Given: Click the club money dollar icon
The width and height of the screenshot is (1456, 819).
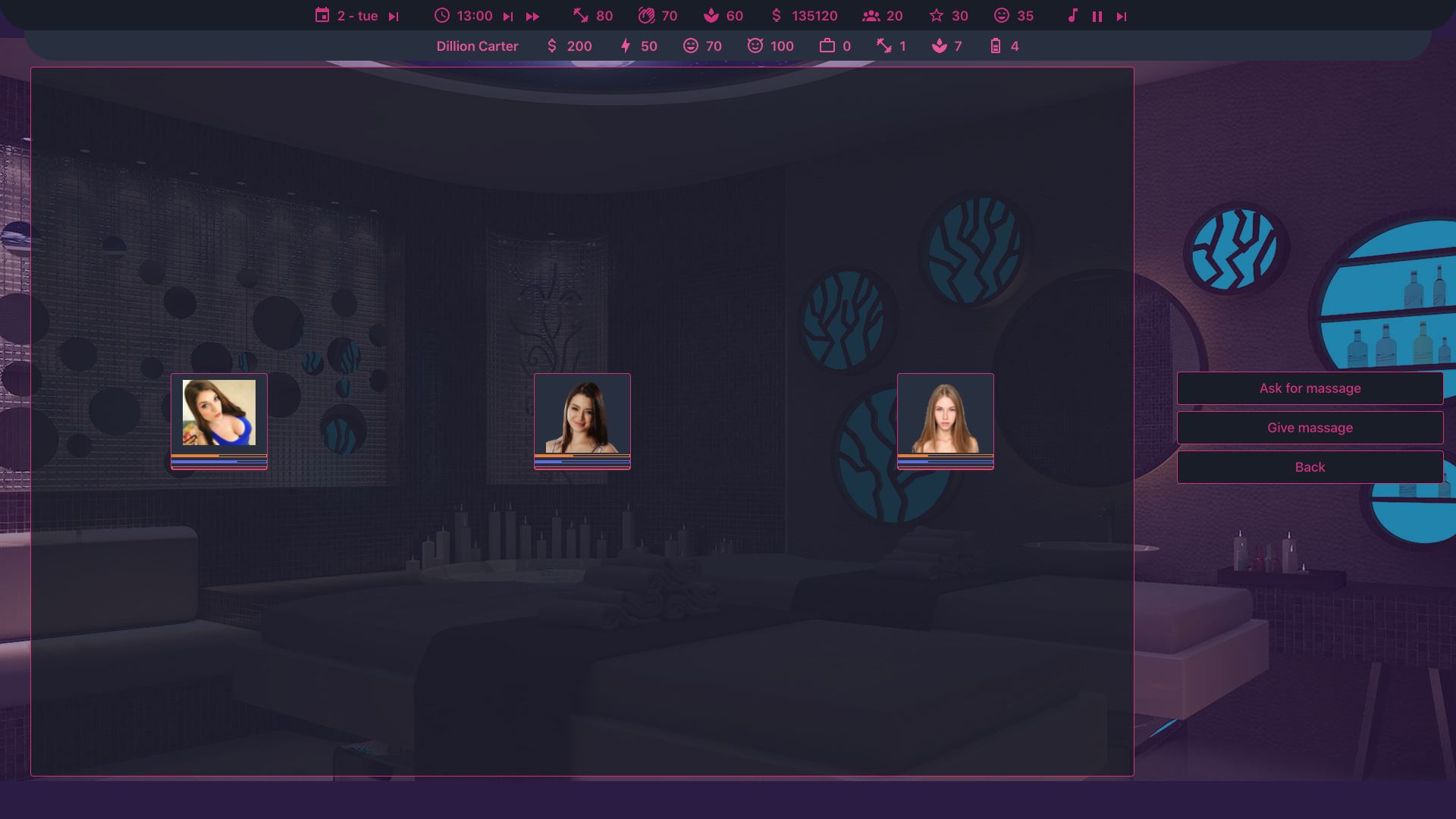Looking at the screenshot, I should click(776, 15).
